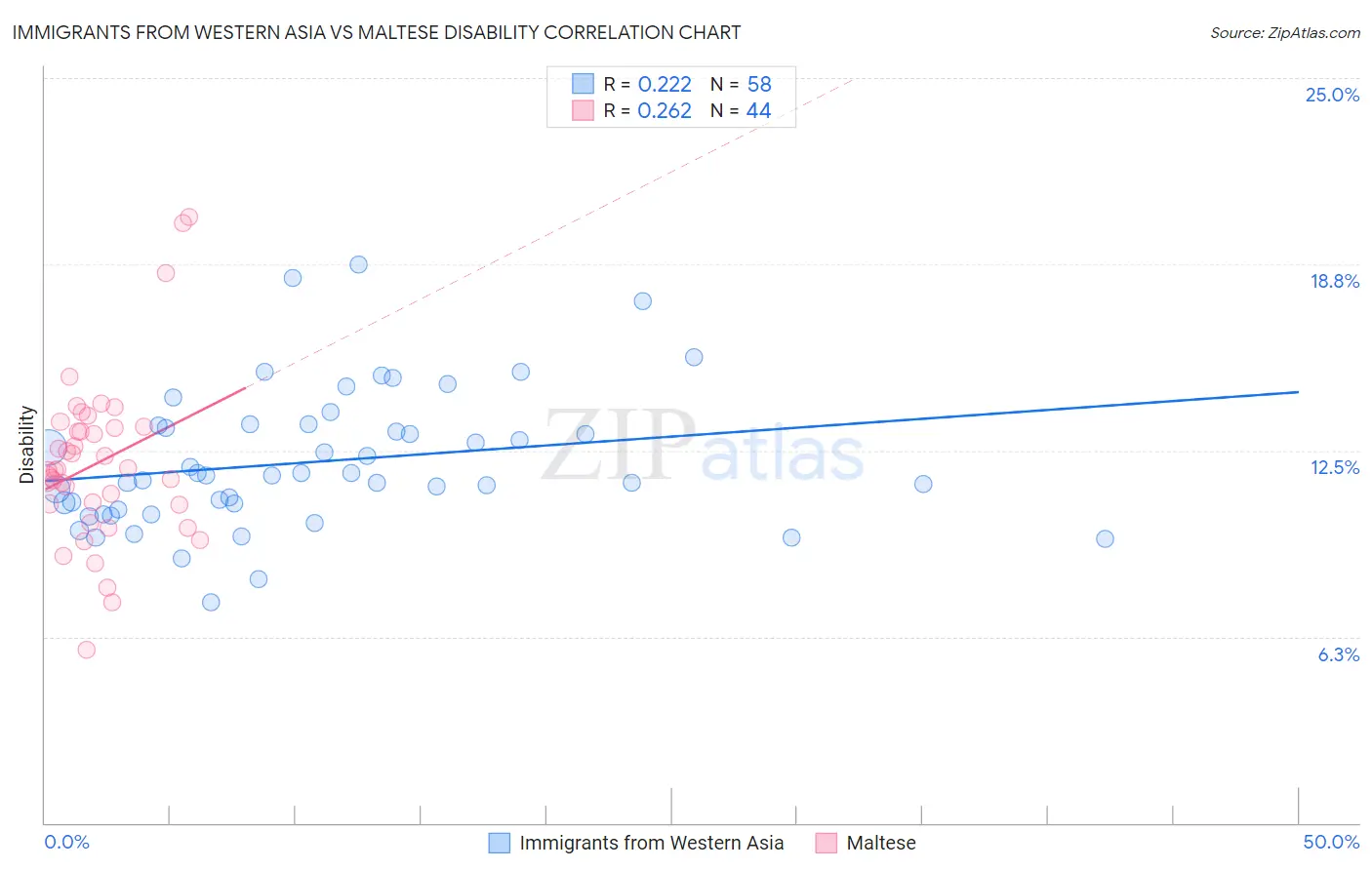The width and height of the screenshot is (1372, 870).
Task: Click the rightmost blue data point near 9.5%
Action: [1105, 538]
